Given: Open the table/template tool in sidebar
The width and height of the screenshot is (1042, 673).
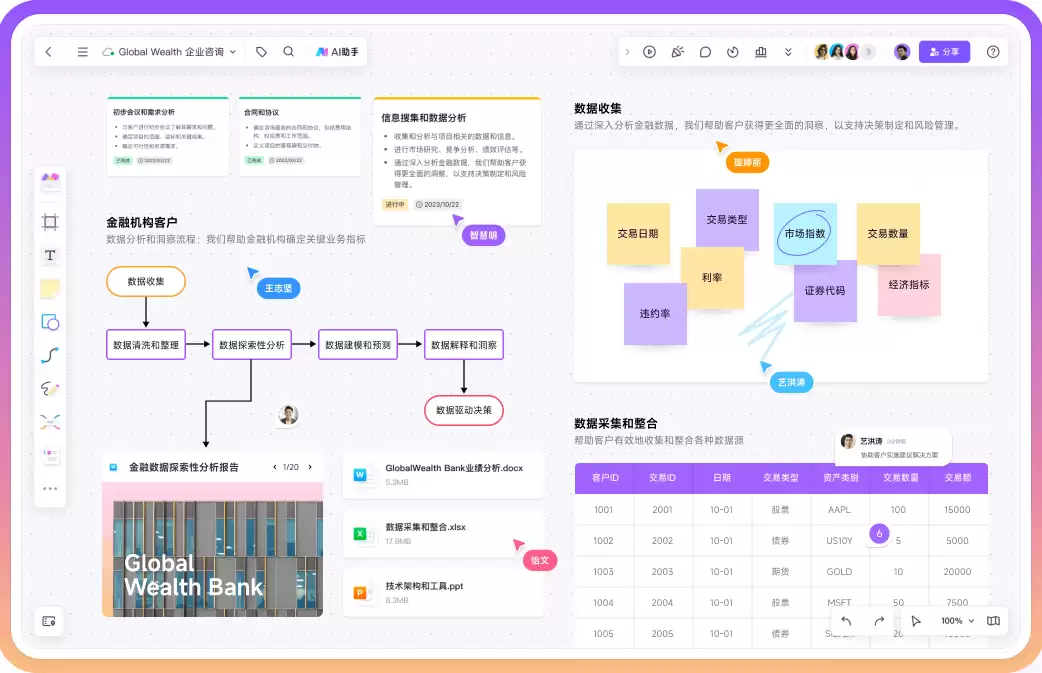Looking at the screenshot, I should [x=50, y=455].
